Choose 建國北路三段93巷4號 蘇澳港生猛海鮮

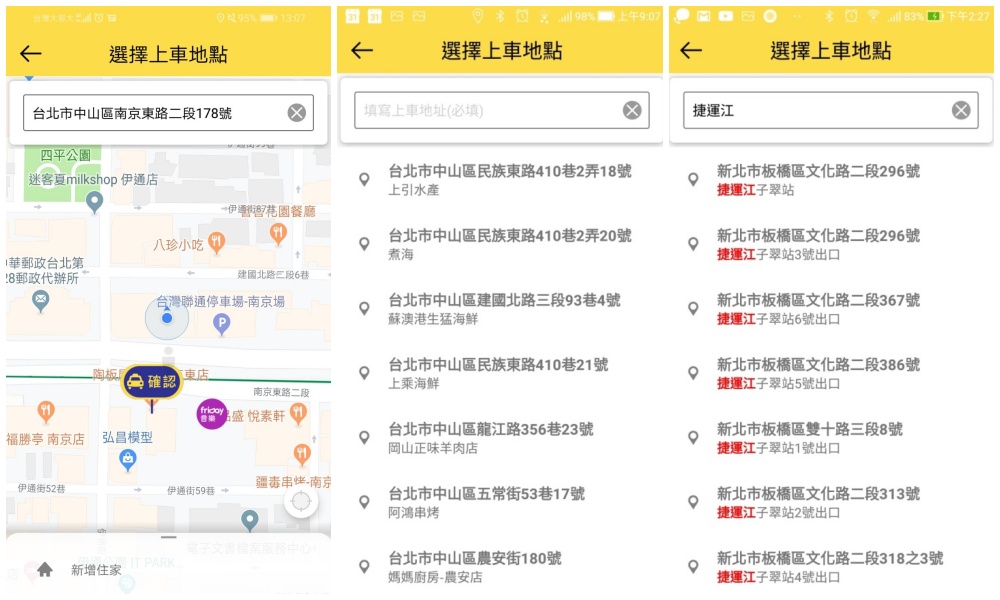(504, 308)
